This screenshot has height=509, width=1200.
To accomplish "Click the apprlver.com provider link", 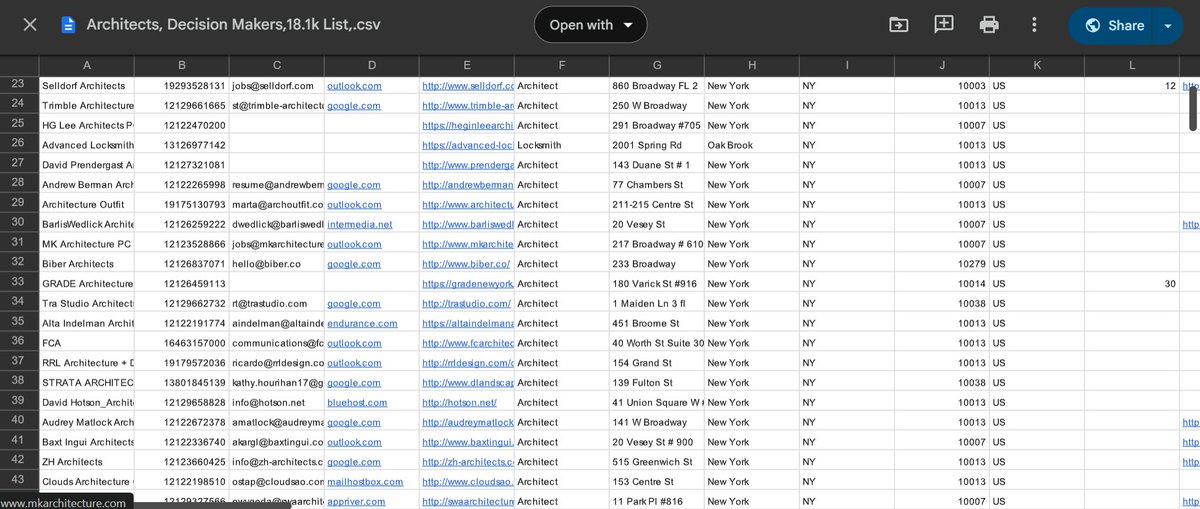I will (x=357, y=501).
